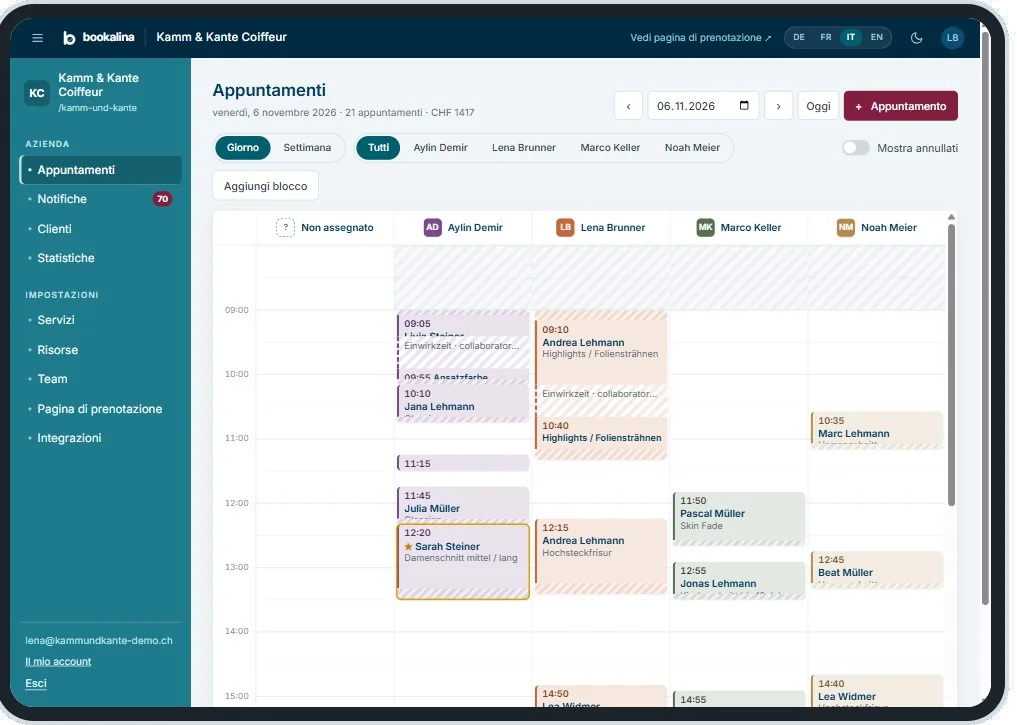Click the Oggi button
1017x725 pixels.
[x=818, y=106]
